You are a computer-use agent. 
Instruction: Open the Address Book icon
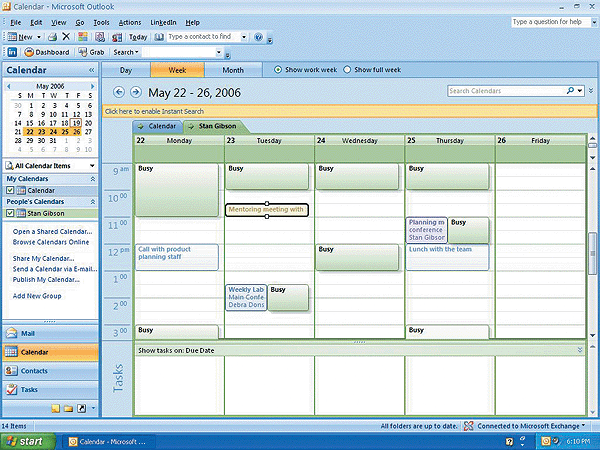(x=159, y=37)
